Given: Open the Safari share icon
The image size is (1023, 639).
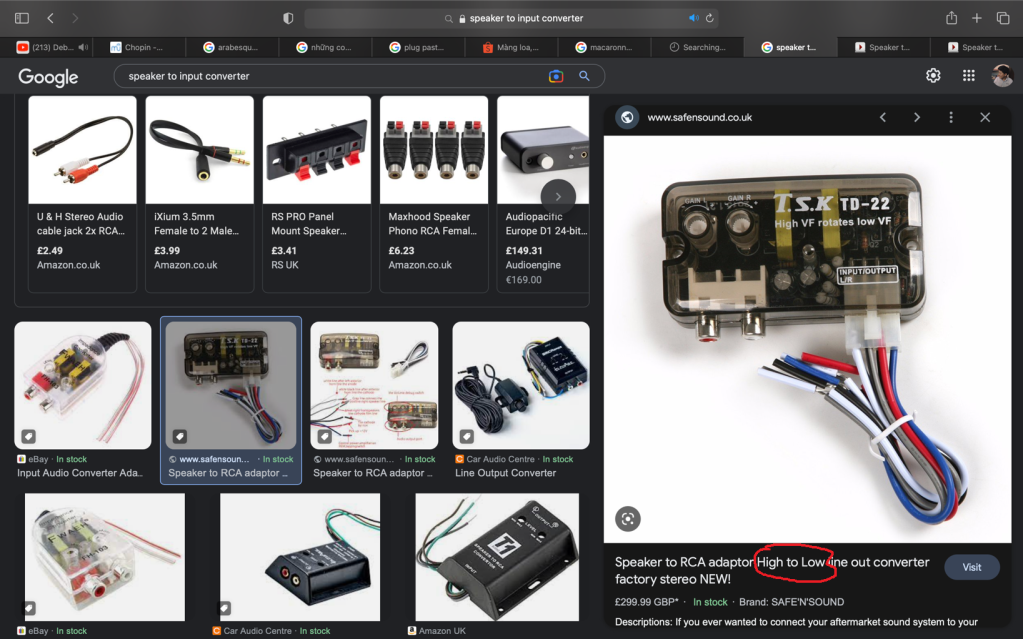Looking at the screenshot, I should (951, 18).
